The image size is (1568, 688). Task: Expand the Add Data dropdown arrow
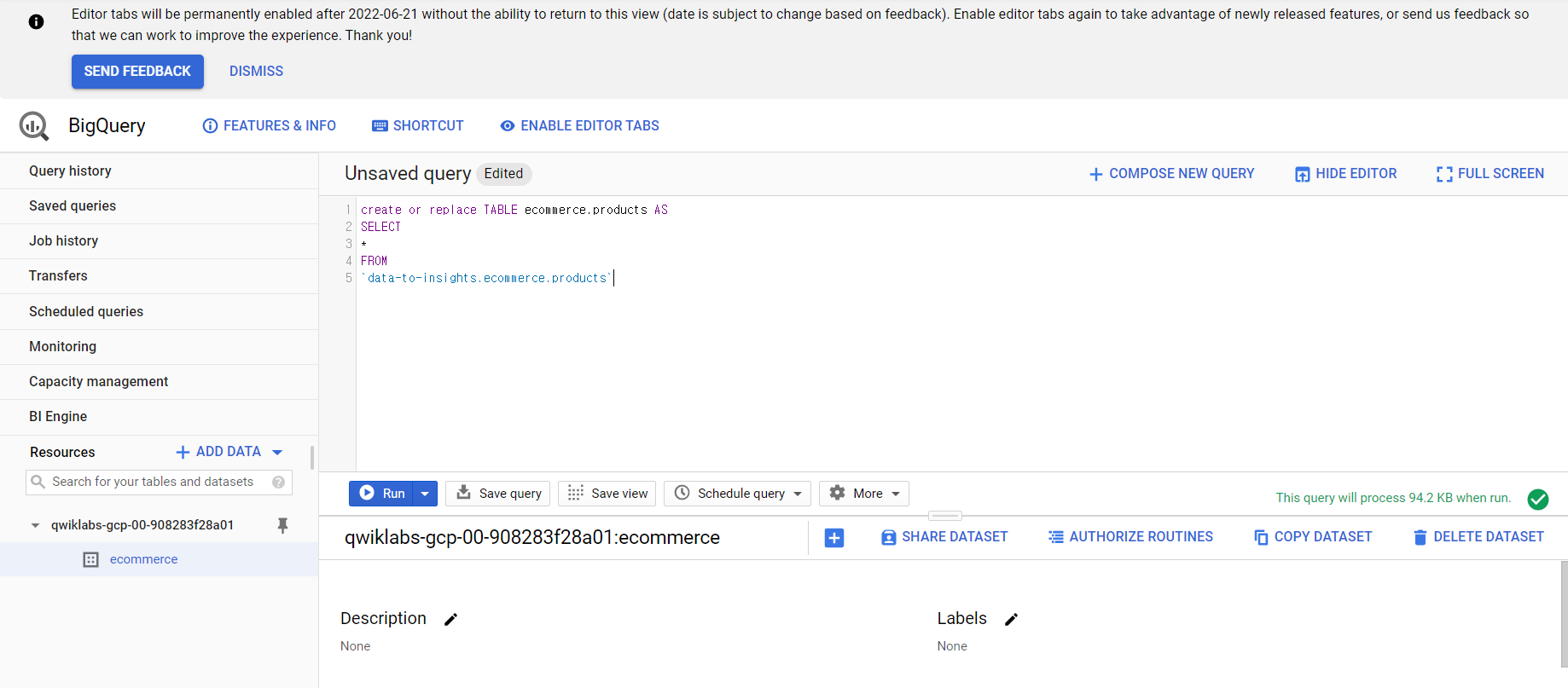point(277,453)
